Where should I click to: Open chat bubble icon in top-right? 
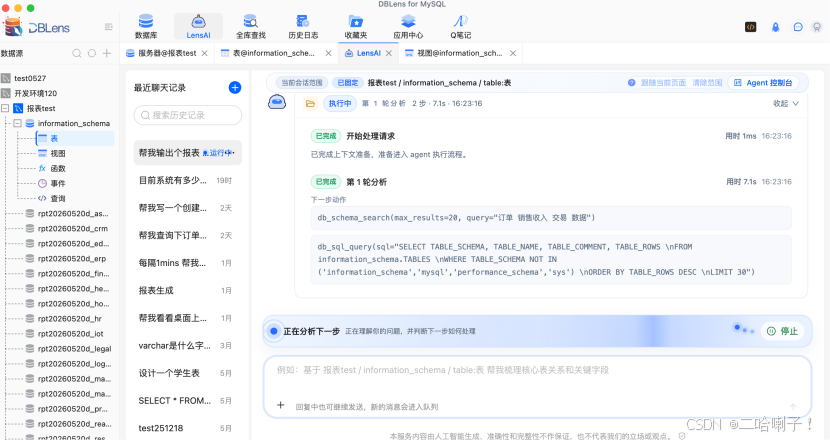point(798,27)
